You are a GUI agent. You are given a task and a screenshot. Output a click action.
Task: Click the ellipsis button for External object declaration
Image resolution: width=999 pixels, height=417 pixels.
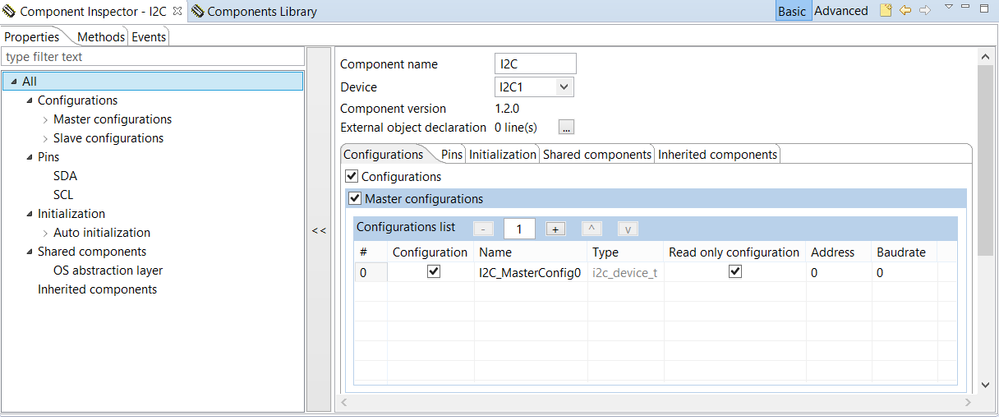click(566, 127)
